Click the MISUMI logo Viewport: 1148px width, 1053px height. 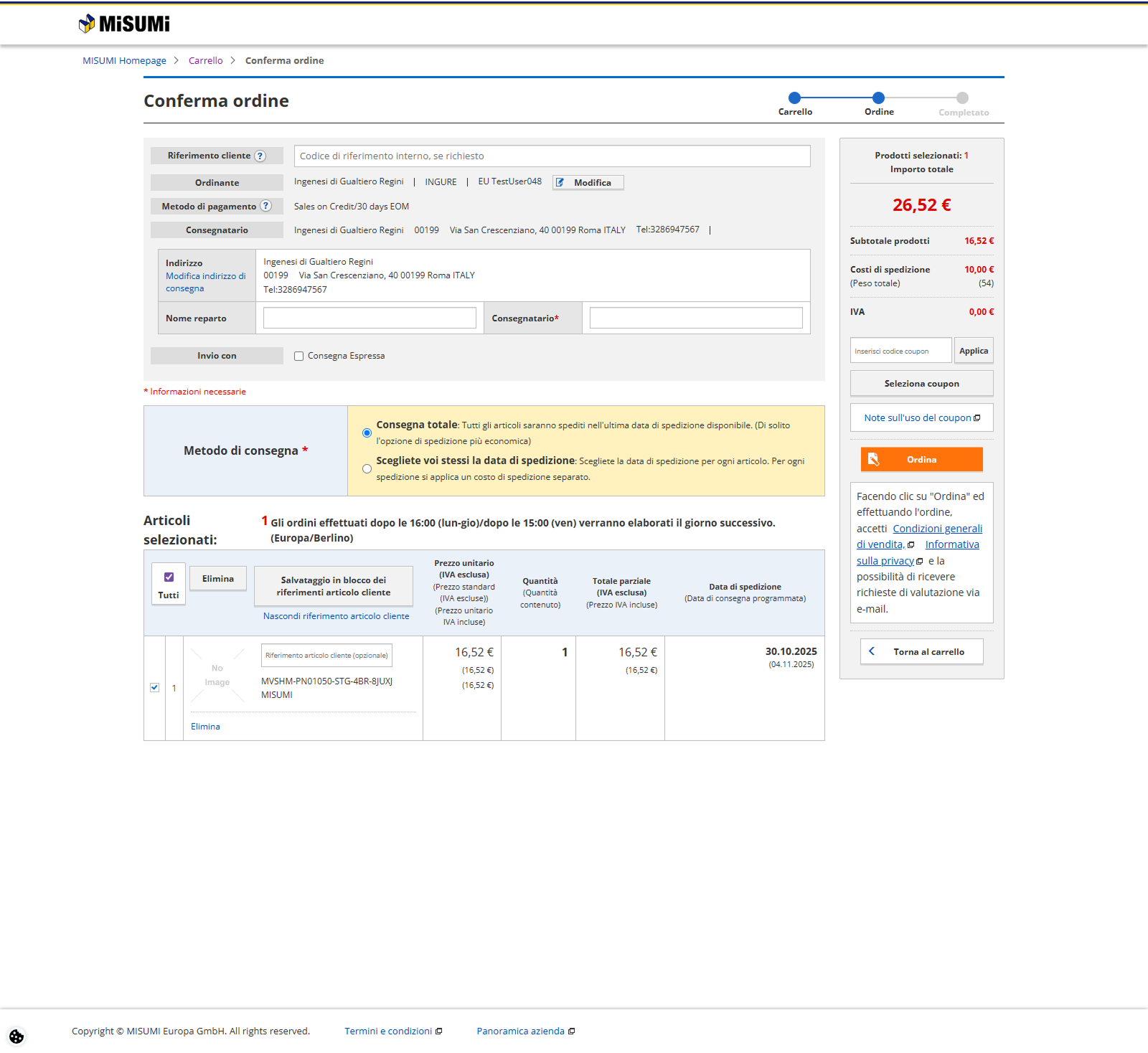pos(124,24)
